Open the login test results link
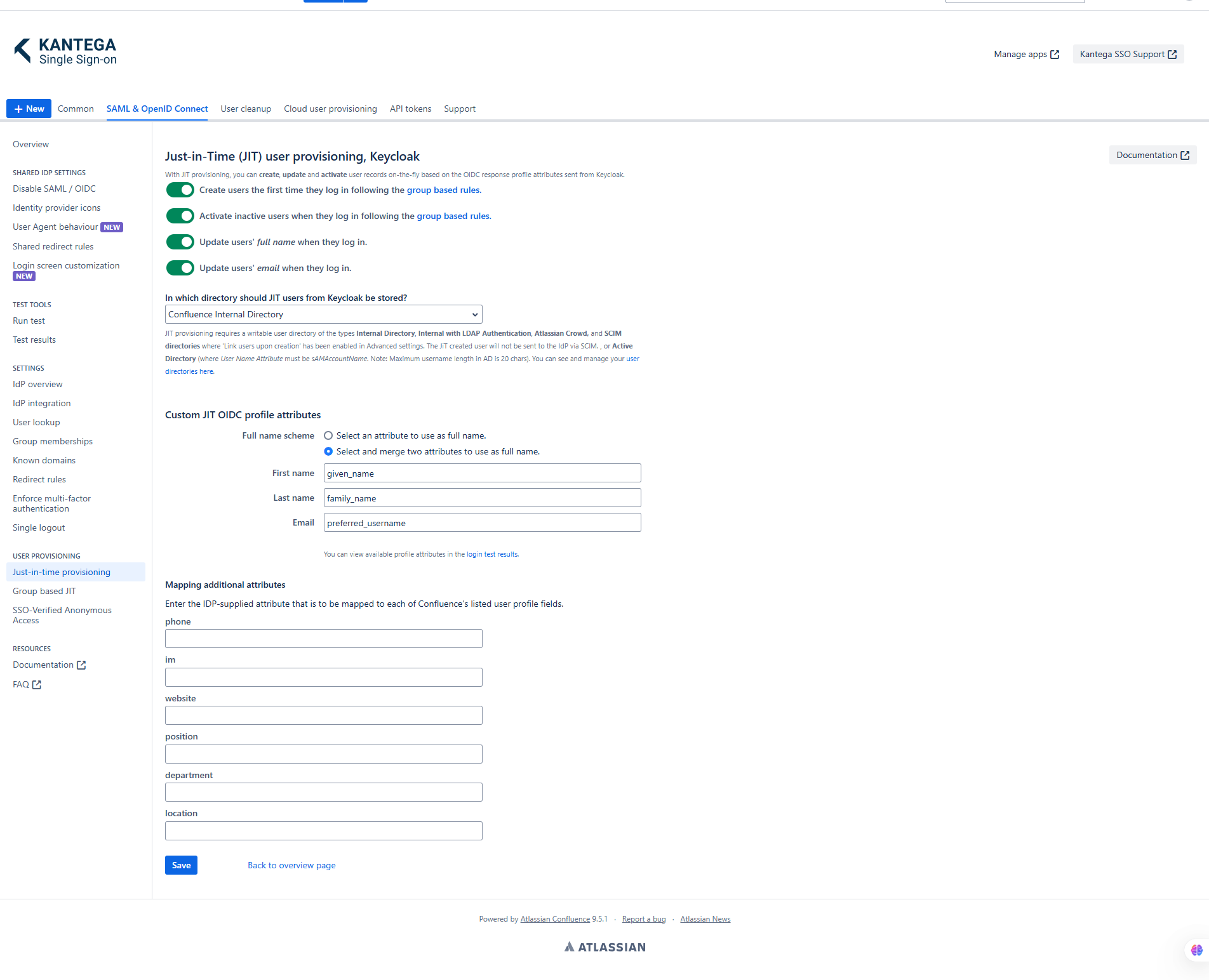1209x980 pixels. coord(493,555)
